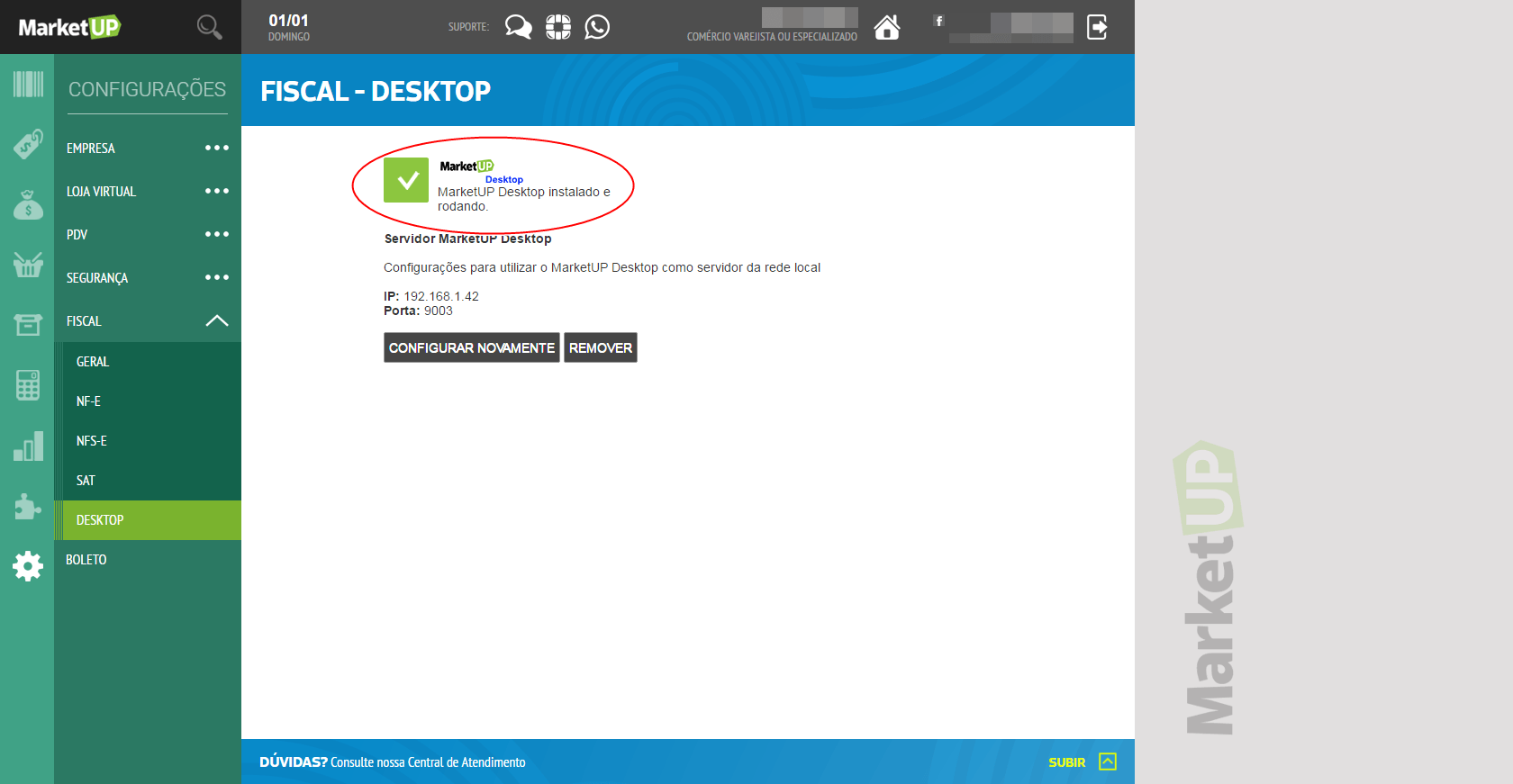Open the BOLETO menu item
This screenshot has height=784, width=1513.
click(x=86, y=560)
